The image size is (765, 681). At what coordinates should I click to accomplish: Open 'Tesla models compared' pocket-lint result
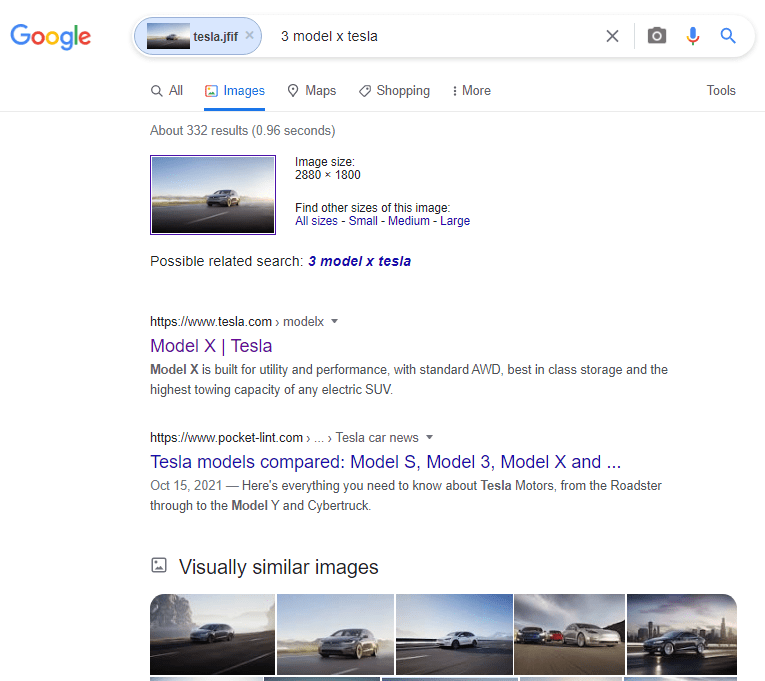(385, 462)
